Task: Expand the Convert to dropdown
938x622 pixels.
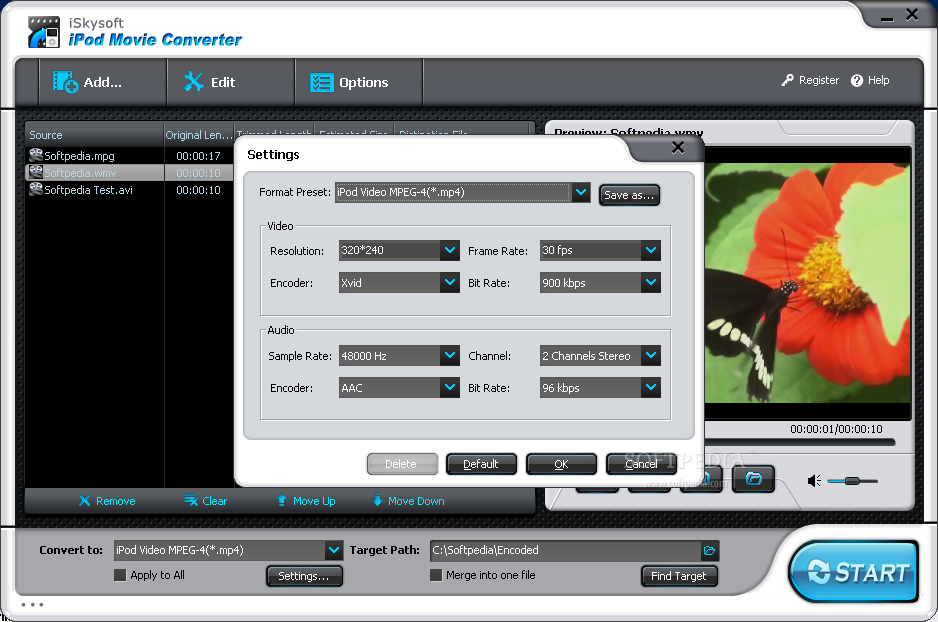Action: tap(334, 550)
